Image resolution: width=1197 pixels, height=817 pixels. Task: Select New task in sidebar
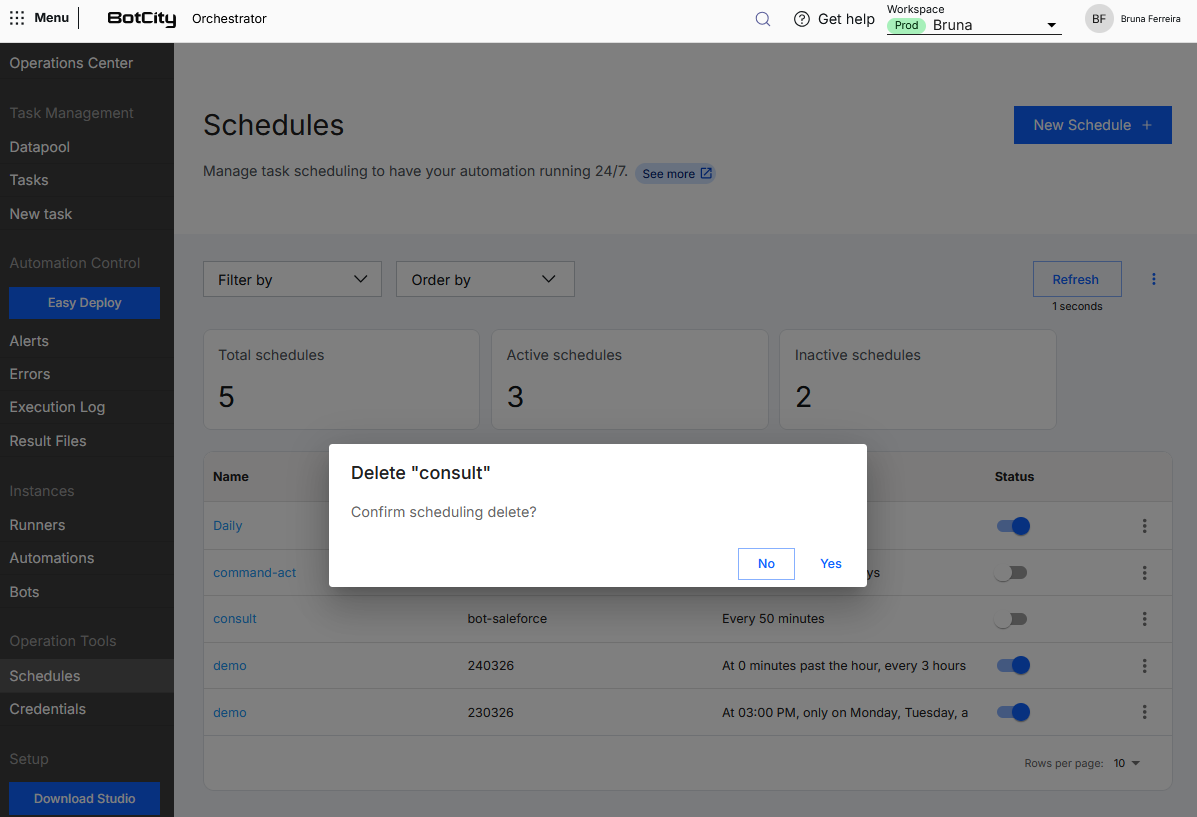point(40,215)
